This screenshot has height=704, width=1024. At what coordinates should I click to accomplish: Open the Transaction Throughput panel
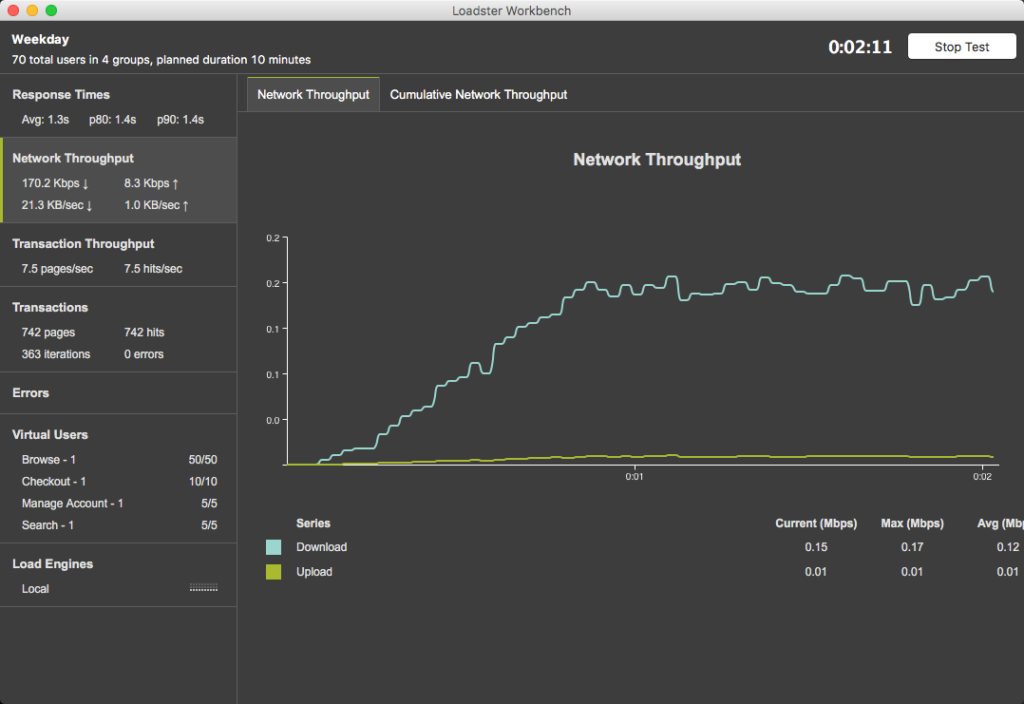83,243
